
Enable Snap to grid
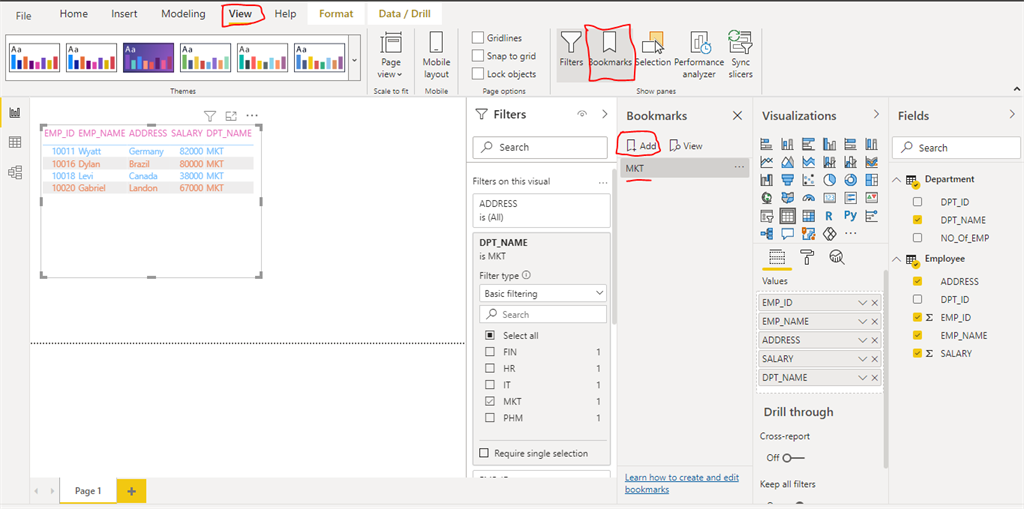478,56
